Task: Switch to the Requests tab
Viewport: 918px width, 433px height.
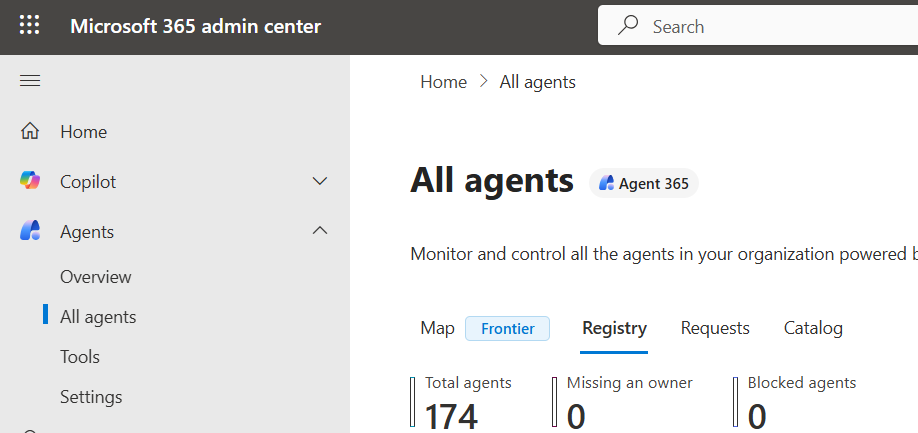Action: pyautogui.click(x=715, y=328)
